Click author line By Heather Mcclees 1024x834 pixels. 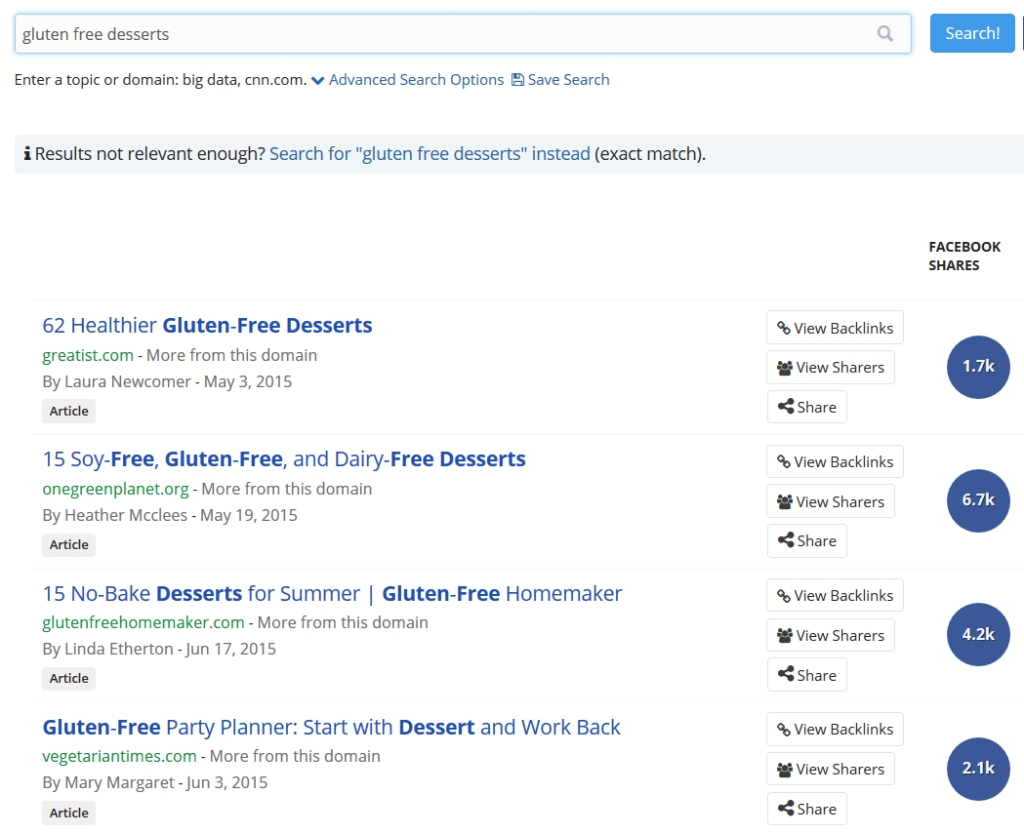click(x=115, y=515)
